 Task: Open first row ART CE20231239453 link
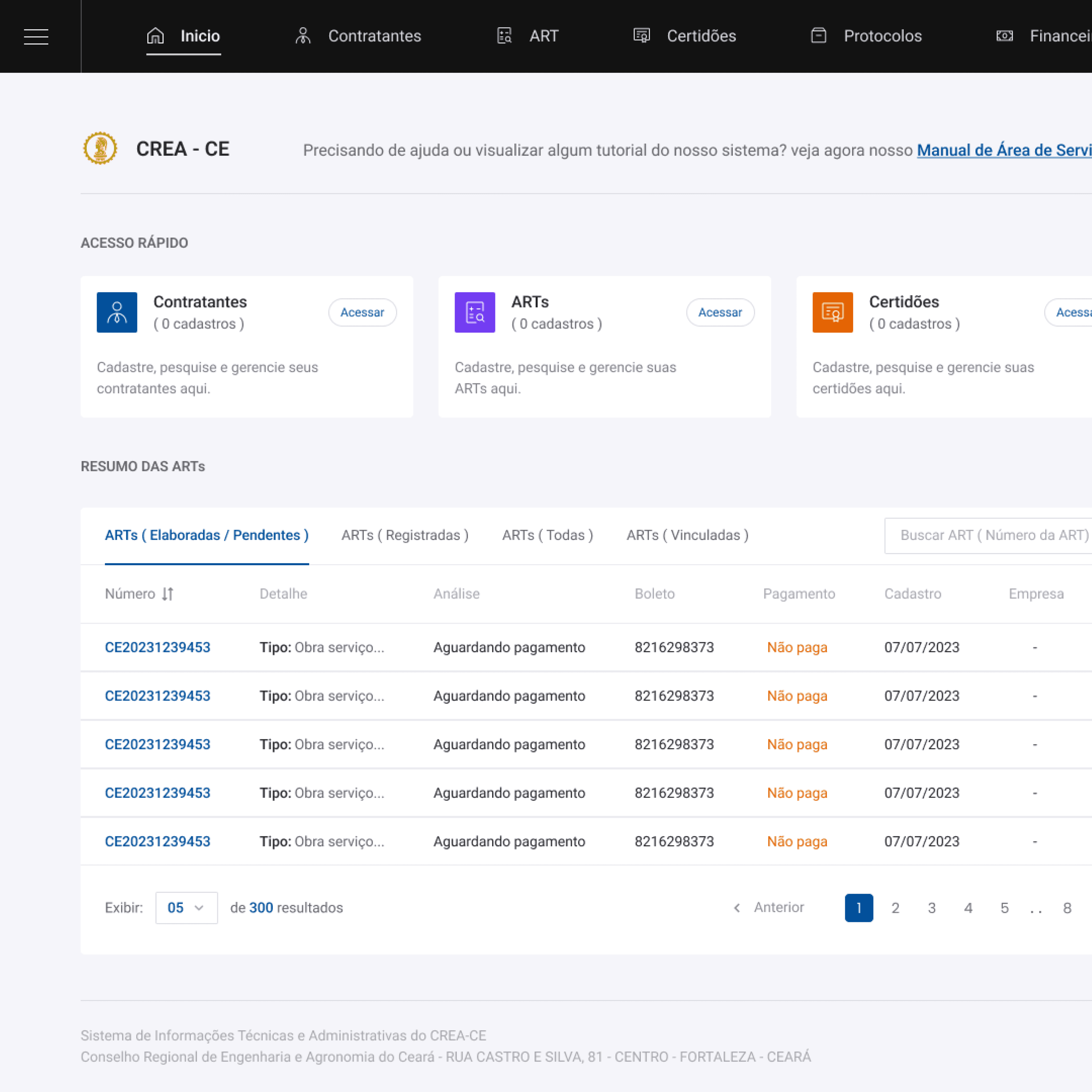click(x=158, y=647)
